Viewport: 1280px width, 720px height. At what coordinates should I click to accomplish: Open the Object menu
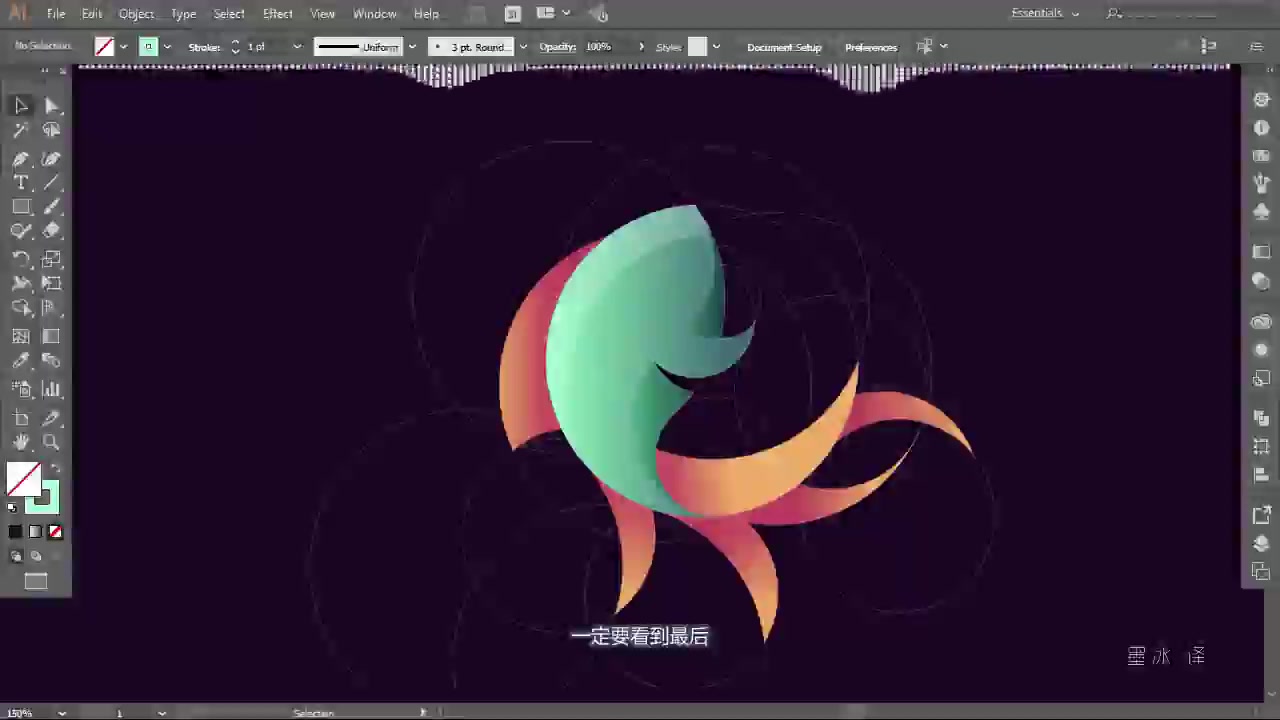click(136, 14)
